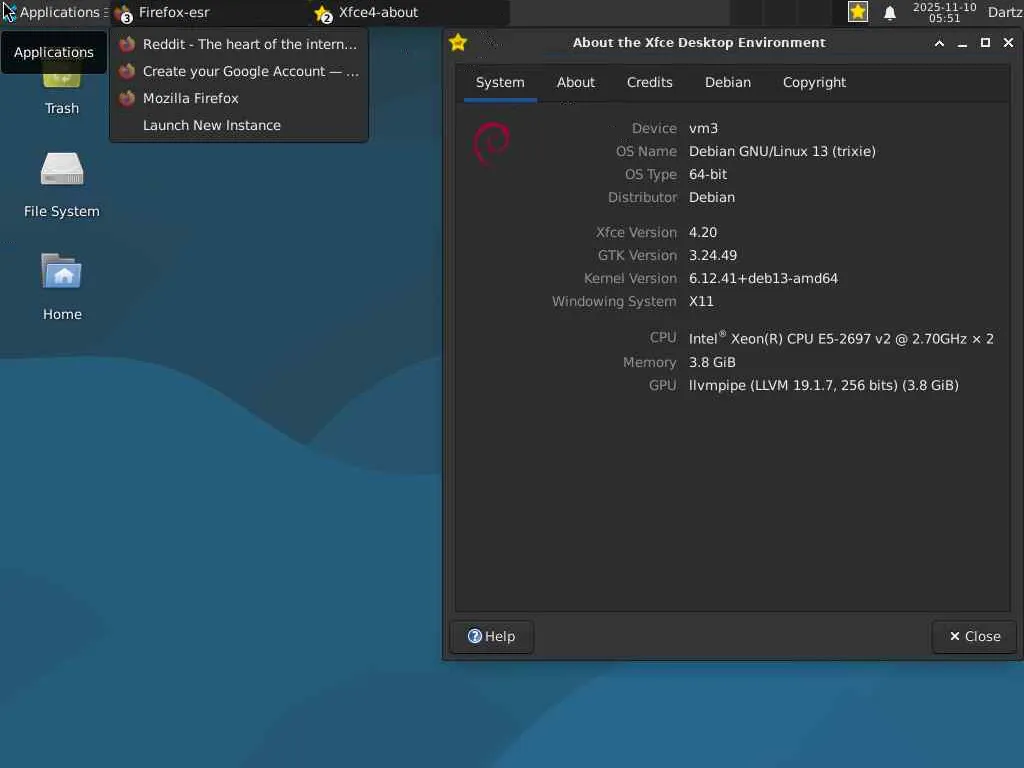This screenshot has height=768, width=1024.
Task: Select the File System desktop icon
Action: 61,185
